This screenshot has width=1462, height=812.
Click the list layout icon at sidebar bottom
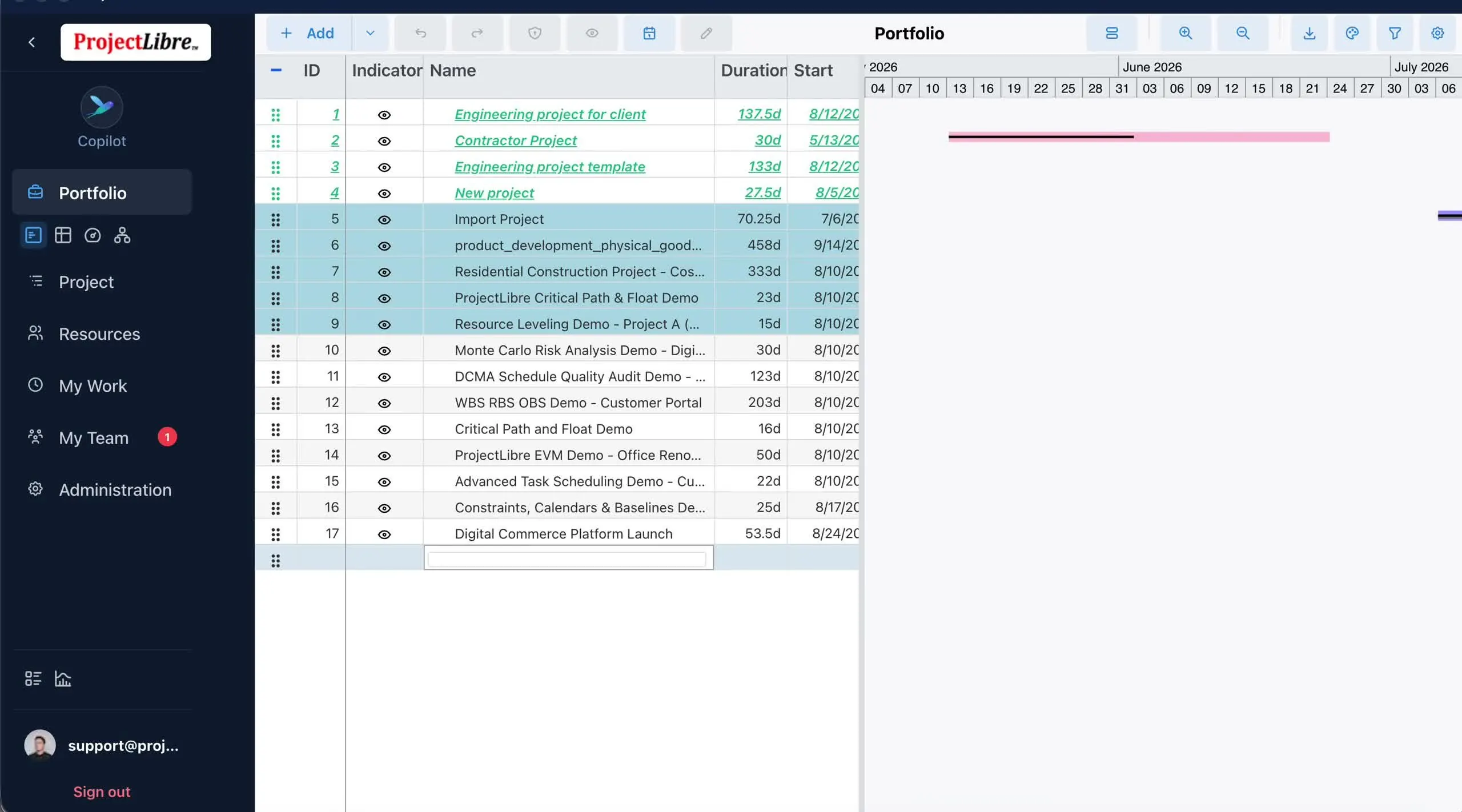click(33, 678)
